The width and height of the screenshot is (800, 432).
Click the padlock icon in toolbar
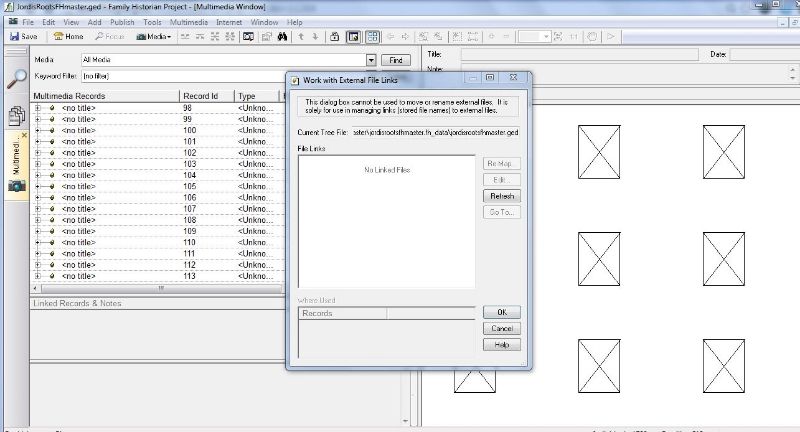pyautogui.click(x=336, y=37)
